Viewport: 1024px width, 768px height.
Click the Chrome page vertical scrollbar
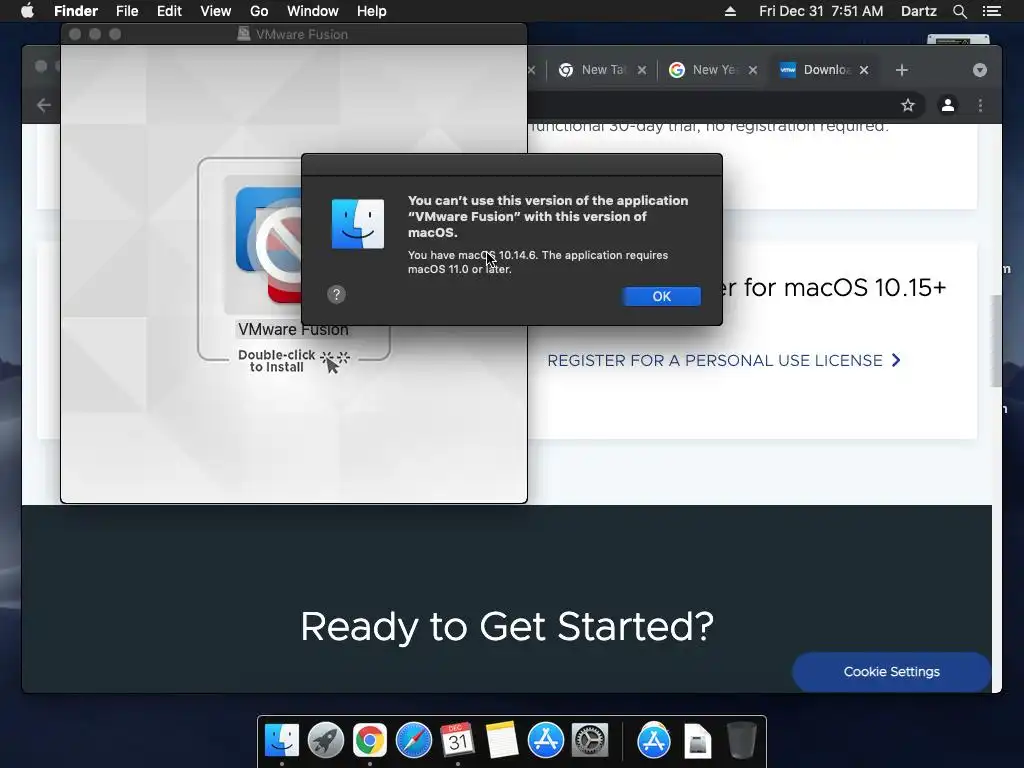(996, 341)
